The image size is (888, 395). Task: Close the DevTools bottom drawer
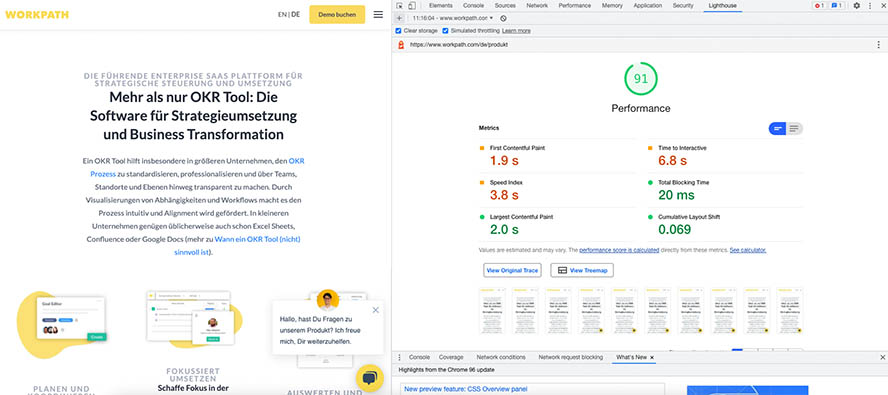tap(882, 358)
